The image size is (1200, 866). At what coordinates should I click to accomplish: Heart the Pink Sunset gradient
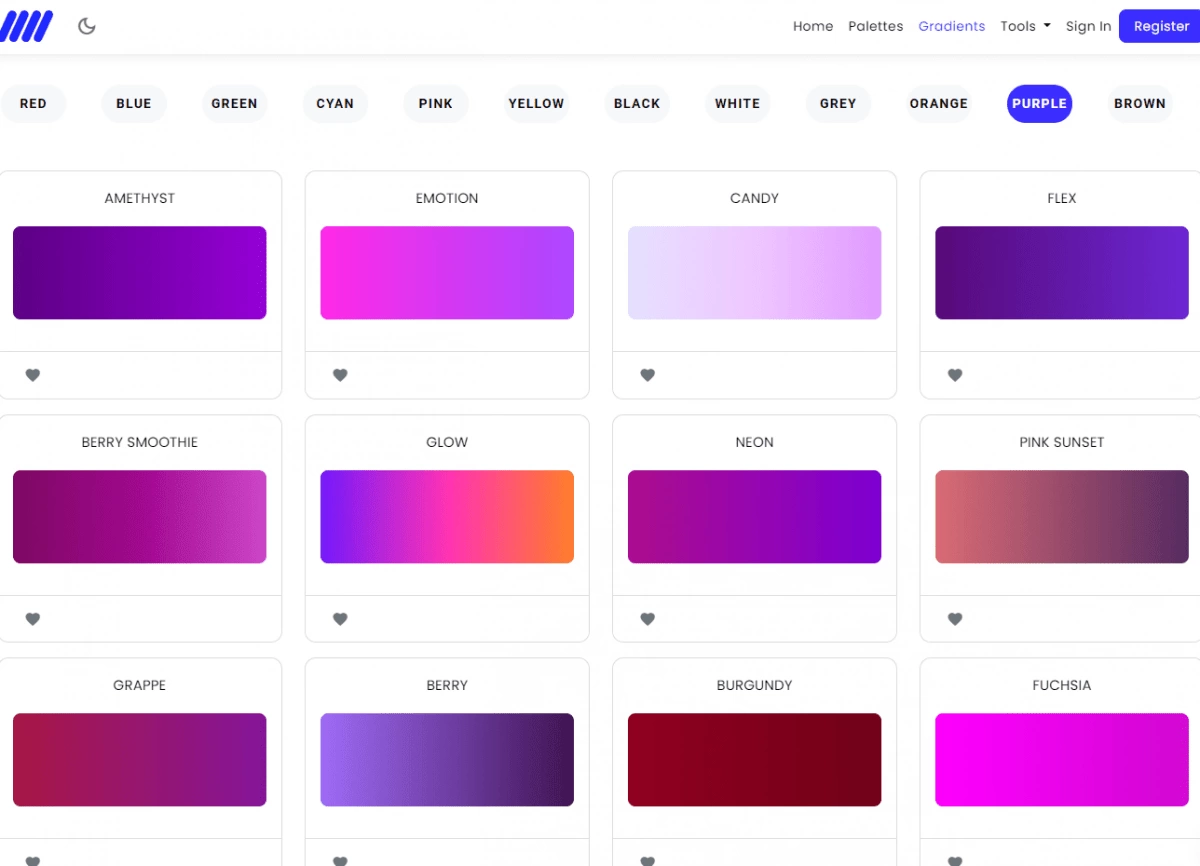point(955,619)
